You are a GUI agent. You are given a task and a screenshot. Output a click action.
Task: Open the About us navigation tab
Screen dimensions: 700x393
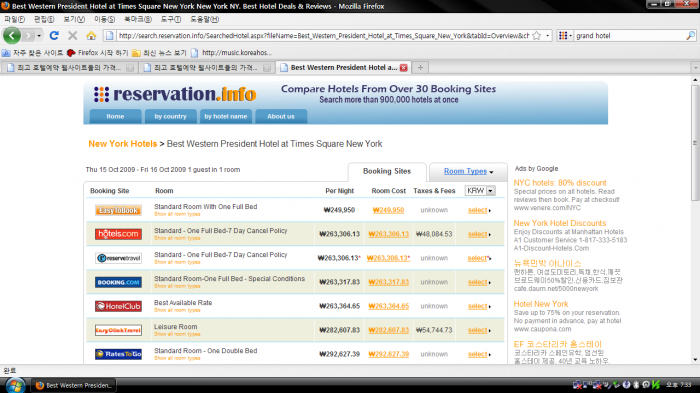(281, 117)
